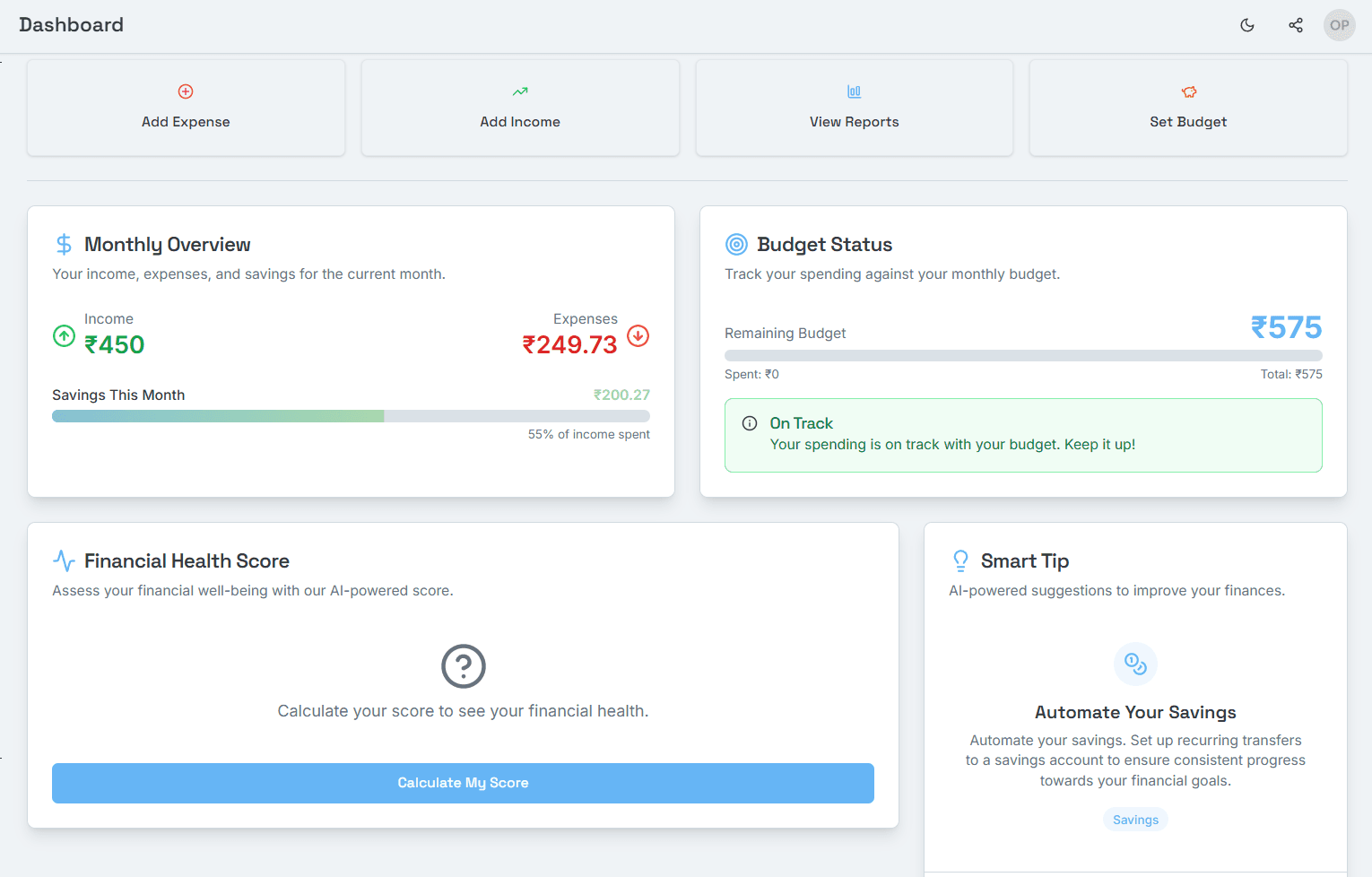Select the trending-up icon above Add Income
1372x877 pixels.
pos(520,91)
